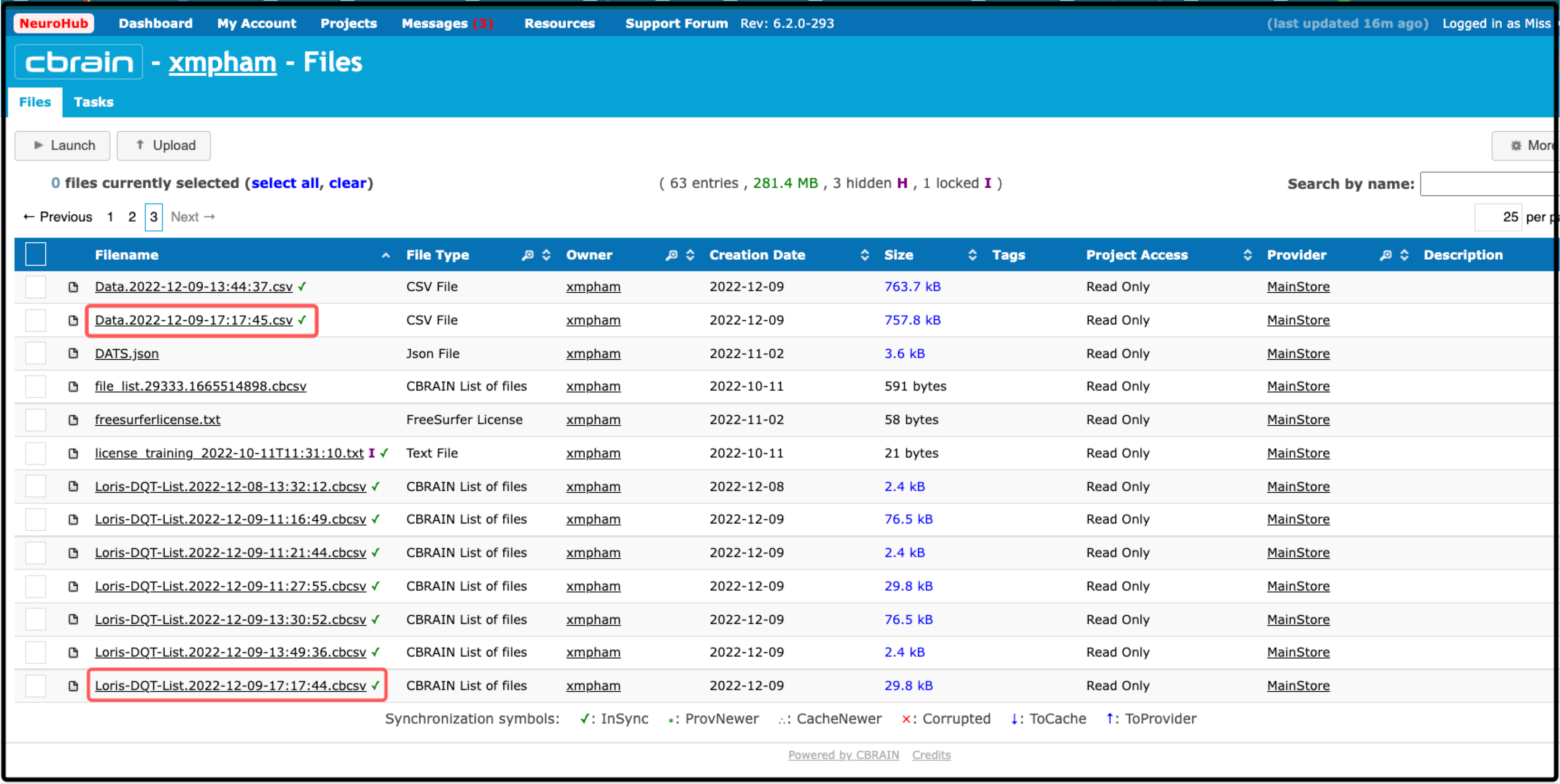Open the Credits footer link
This screenshot has height=784, width=1560.
tap(931, 755)
